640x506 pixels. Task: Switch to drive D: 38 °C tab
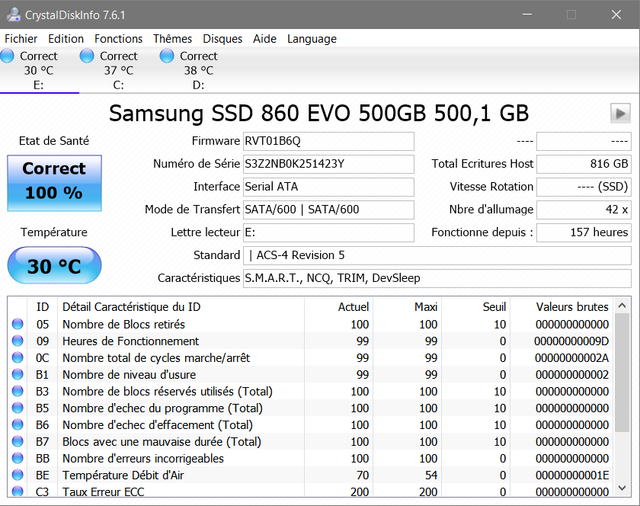tap(198, 70)
